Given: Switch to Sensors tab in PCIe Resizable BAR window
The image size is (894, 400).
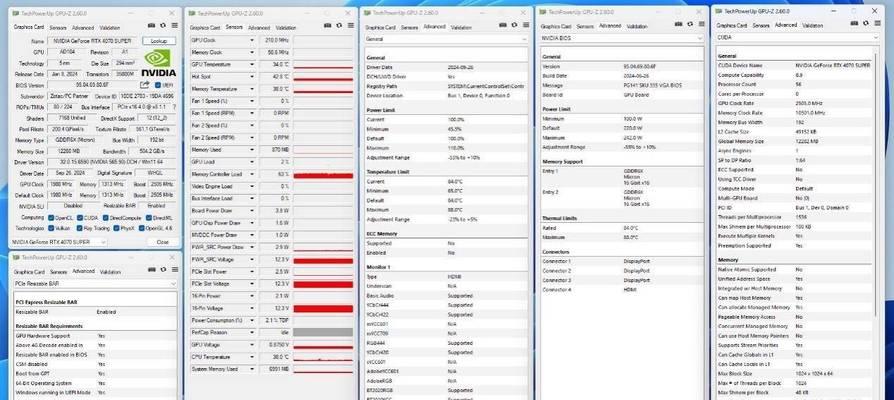Looking at the screenshot, I should (x=58, y=272).
